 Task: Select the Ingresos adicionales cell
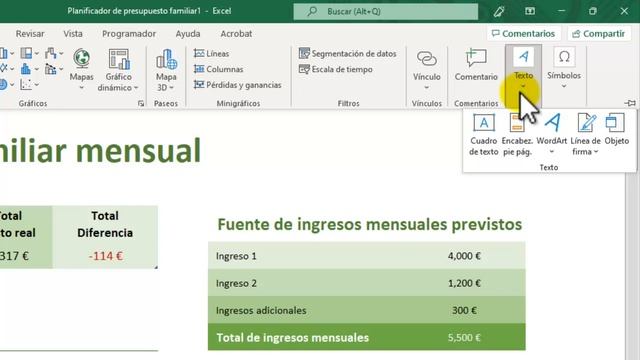[x=261, y=311]
